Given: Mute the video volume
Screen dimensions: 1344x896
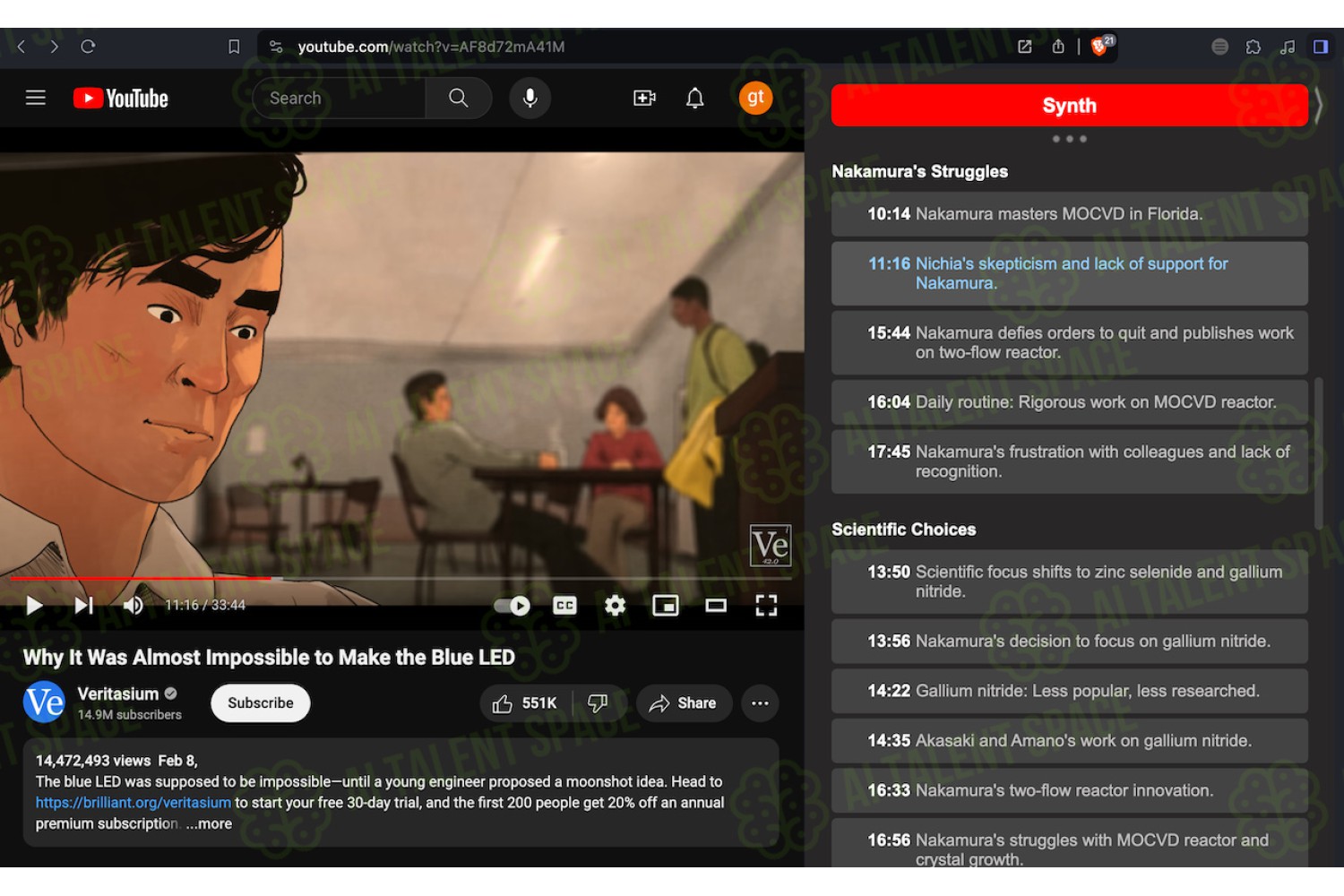Looking at the screenshot, I should [x=133, y=606].
